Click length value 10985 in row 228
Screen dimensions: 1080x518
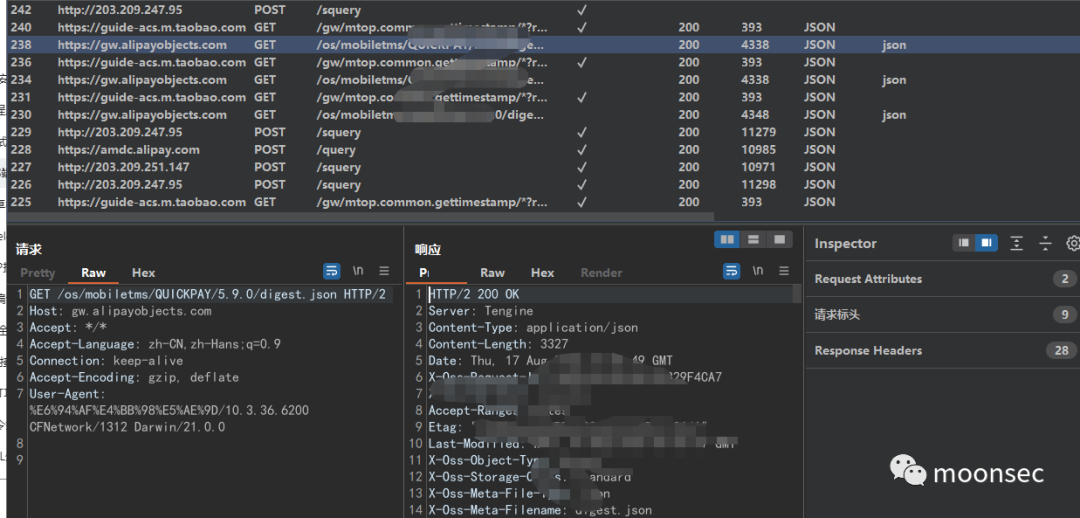pos(758,149)
